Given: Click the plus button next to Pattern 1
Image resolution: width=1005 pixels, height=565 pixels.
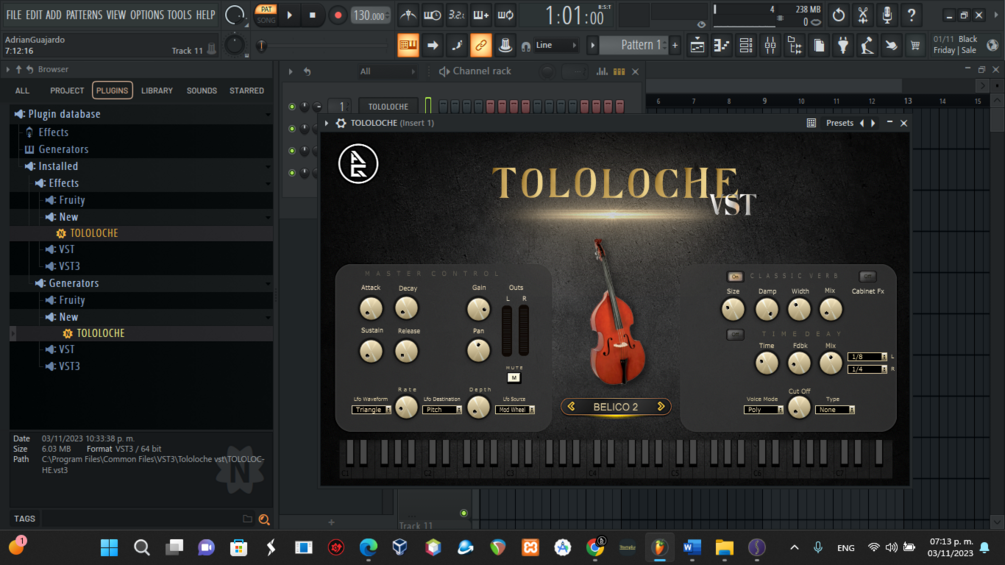Looking at the screenshot, I should pyautogui.click(x=675, y=45).
